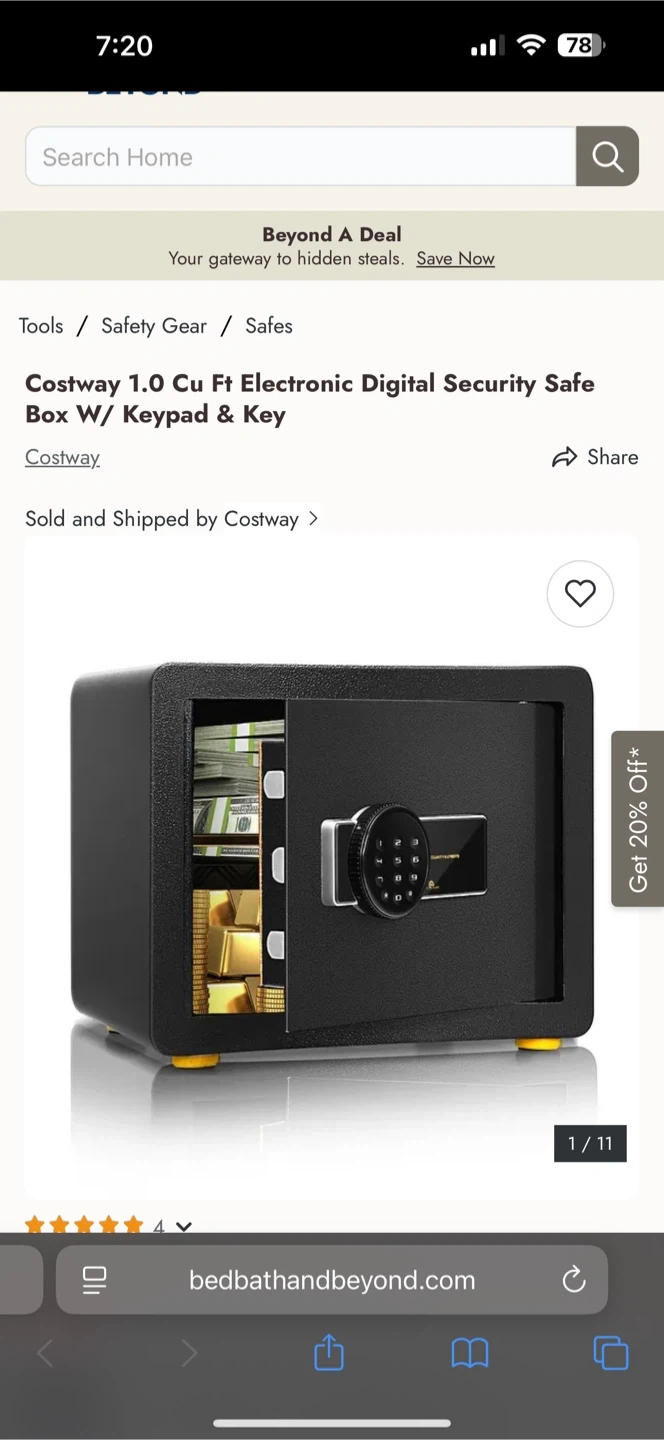
Task: Reload page using the refresh icon
Action: point(574,1279)
